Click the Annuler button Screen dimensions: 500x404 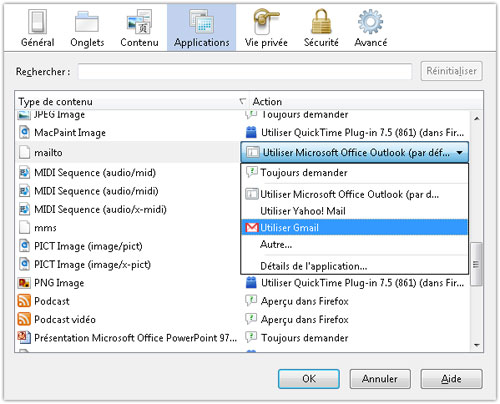point(380,379)
